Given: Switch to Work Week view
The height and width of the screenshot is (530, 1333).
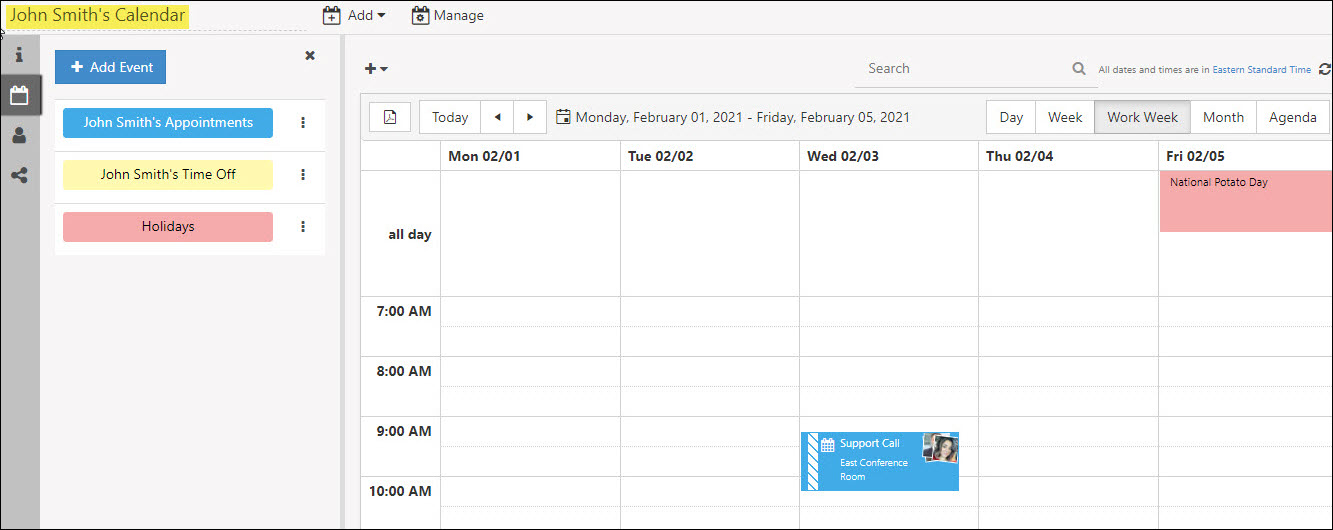Looking at the screenshot, I should tap(1143, 117).
